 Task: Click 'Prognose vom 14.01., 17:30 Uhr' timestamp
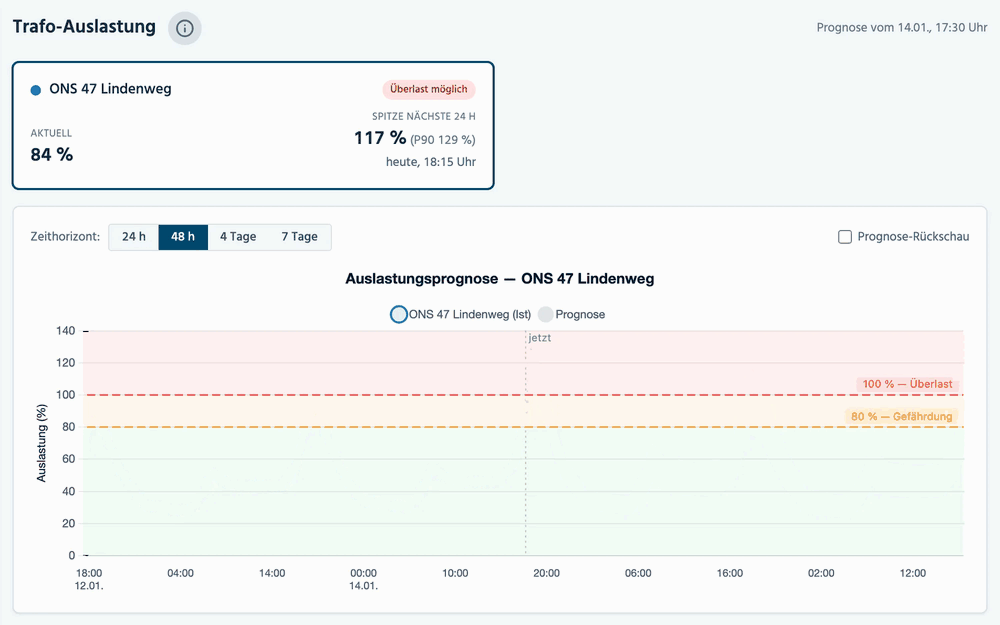click(x=902, y=27)
